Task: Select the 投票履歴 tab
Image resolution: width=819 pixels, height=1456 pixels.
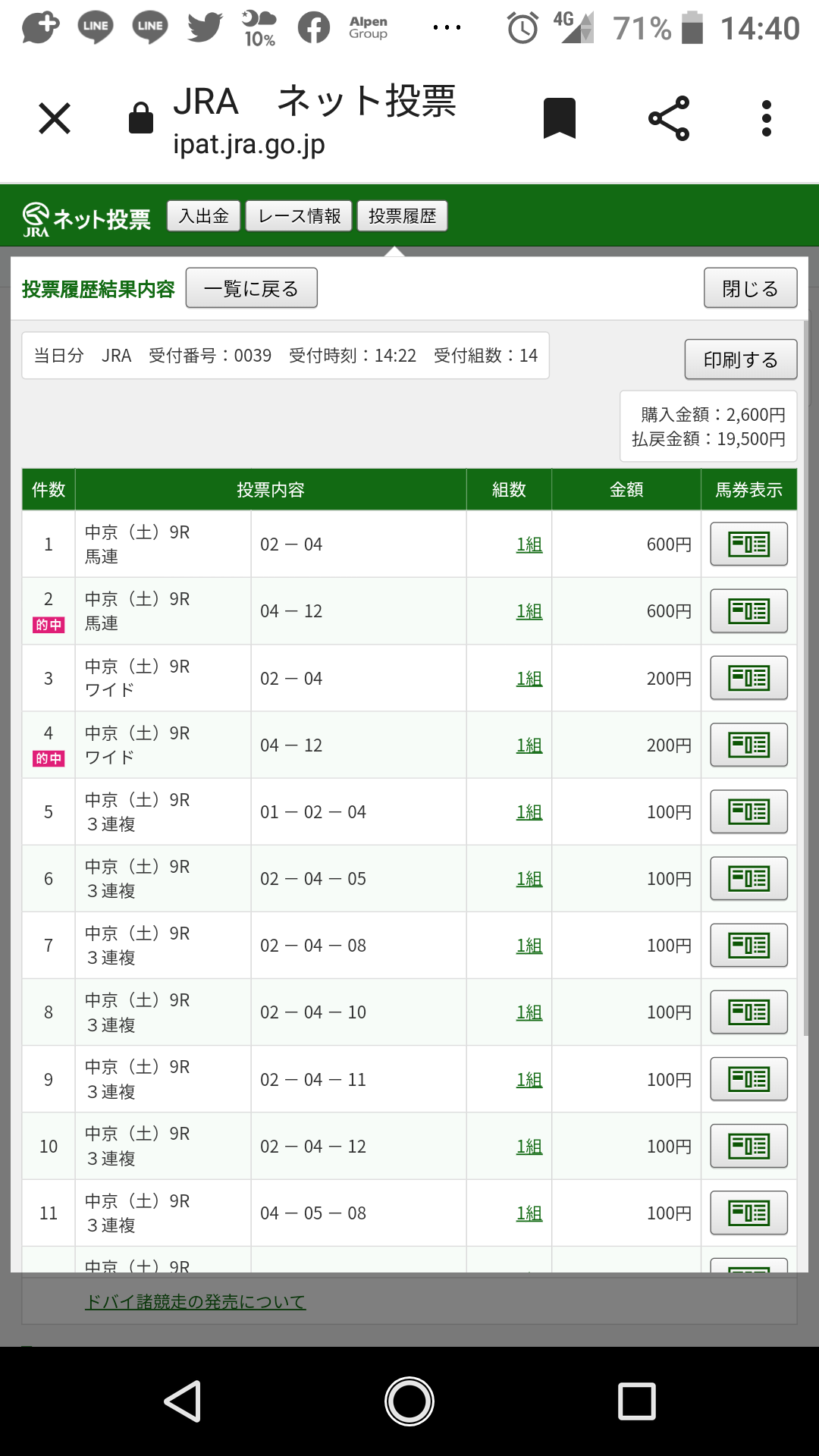Action: (x=402, y=216)
